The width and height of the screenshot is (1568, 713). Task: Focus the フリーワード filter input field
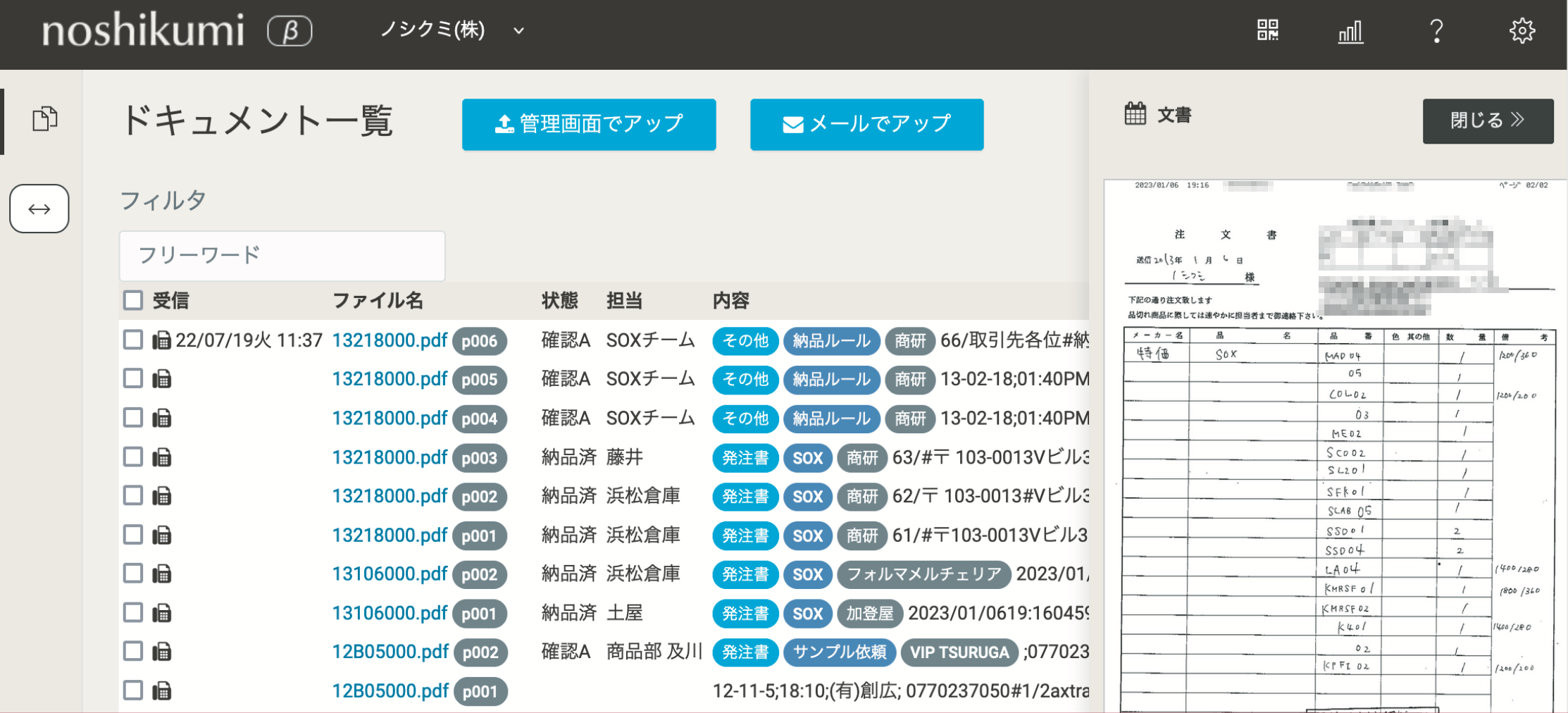coord(282,255)
